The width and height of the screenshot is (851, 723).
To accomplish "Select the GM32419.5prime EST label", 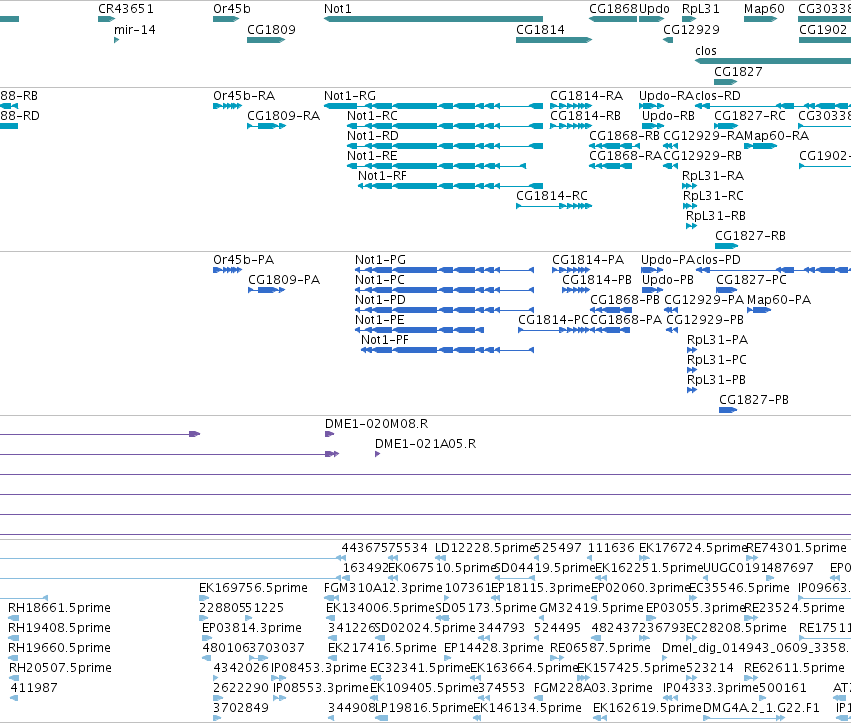I will click(590, 608).
